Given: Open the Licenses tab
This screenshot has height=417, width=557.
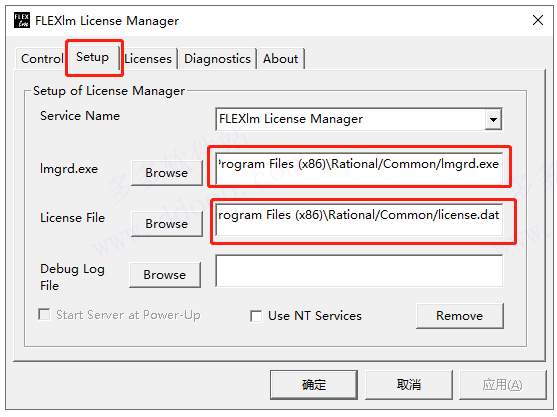Looking at the screenshot, I should click(x=148, y=59).
